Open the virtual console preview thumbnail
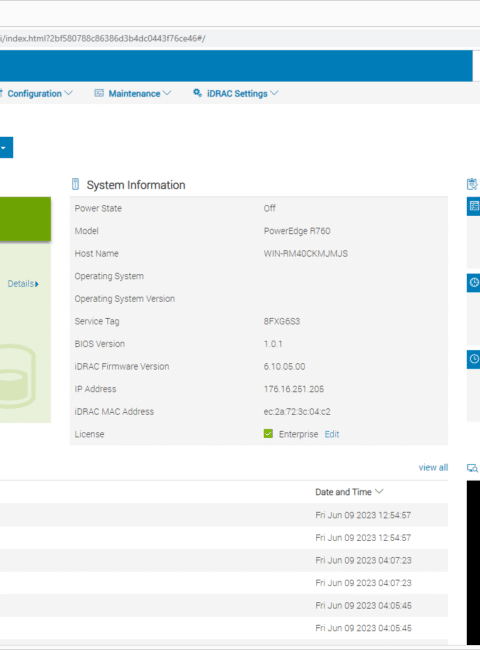Image resolution: width=480 pixels, height=650 pixels. pos(473,563)
